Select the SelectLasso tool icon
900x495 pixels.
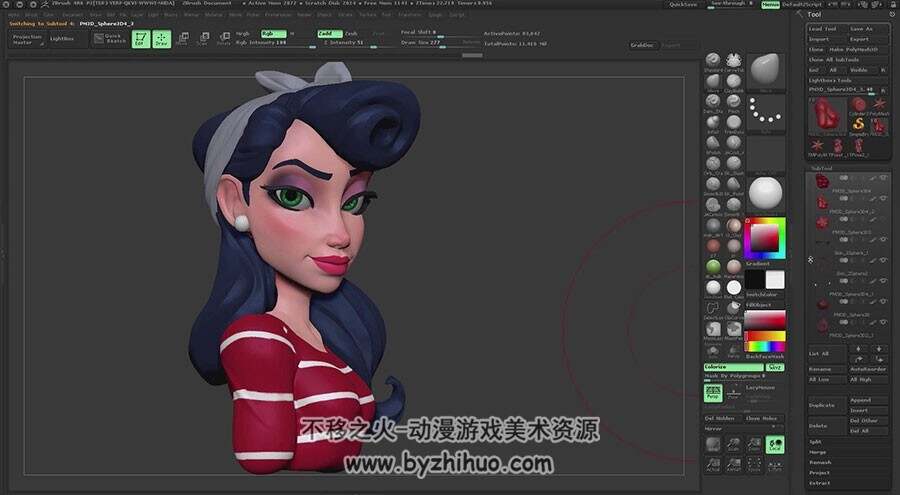713,310
